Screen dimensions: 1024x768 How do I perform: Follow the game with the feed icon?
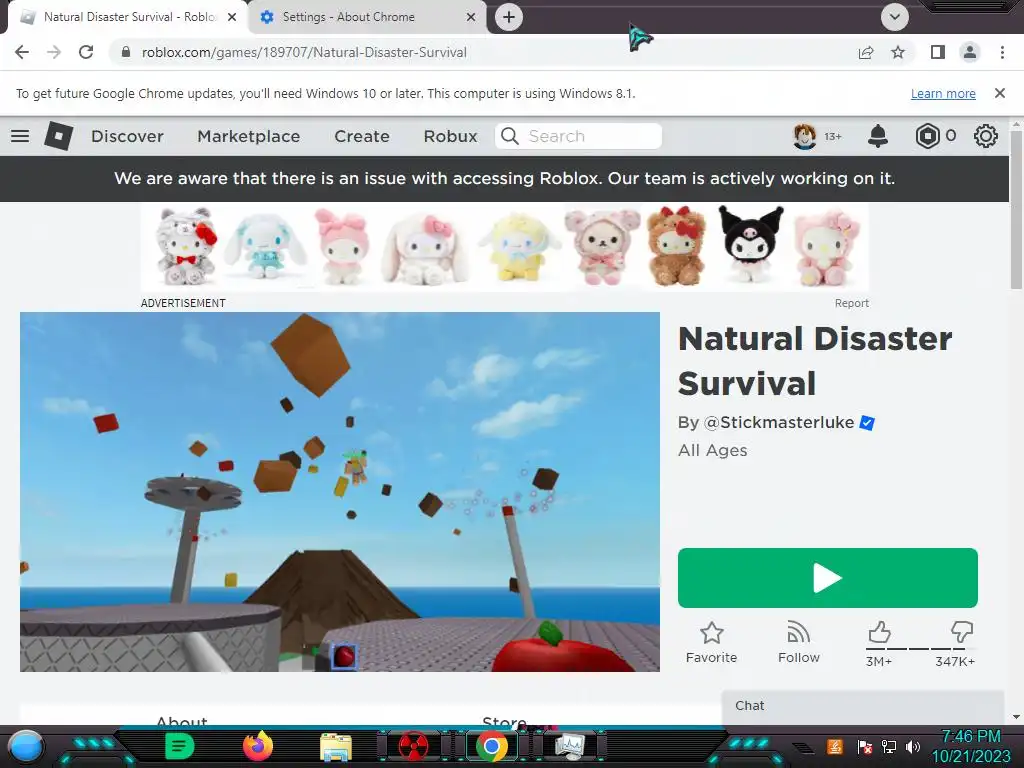click(x=799, y=642)
